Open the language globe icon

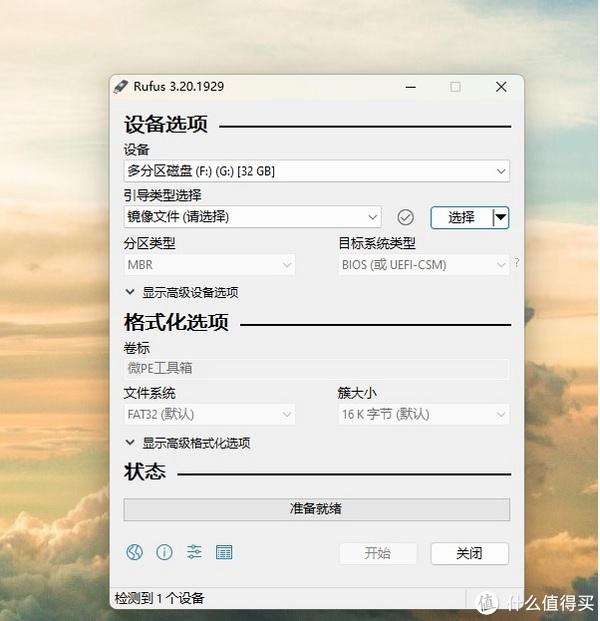[134, 552]
